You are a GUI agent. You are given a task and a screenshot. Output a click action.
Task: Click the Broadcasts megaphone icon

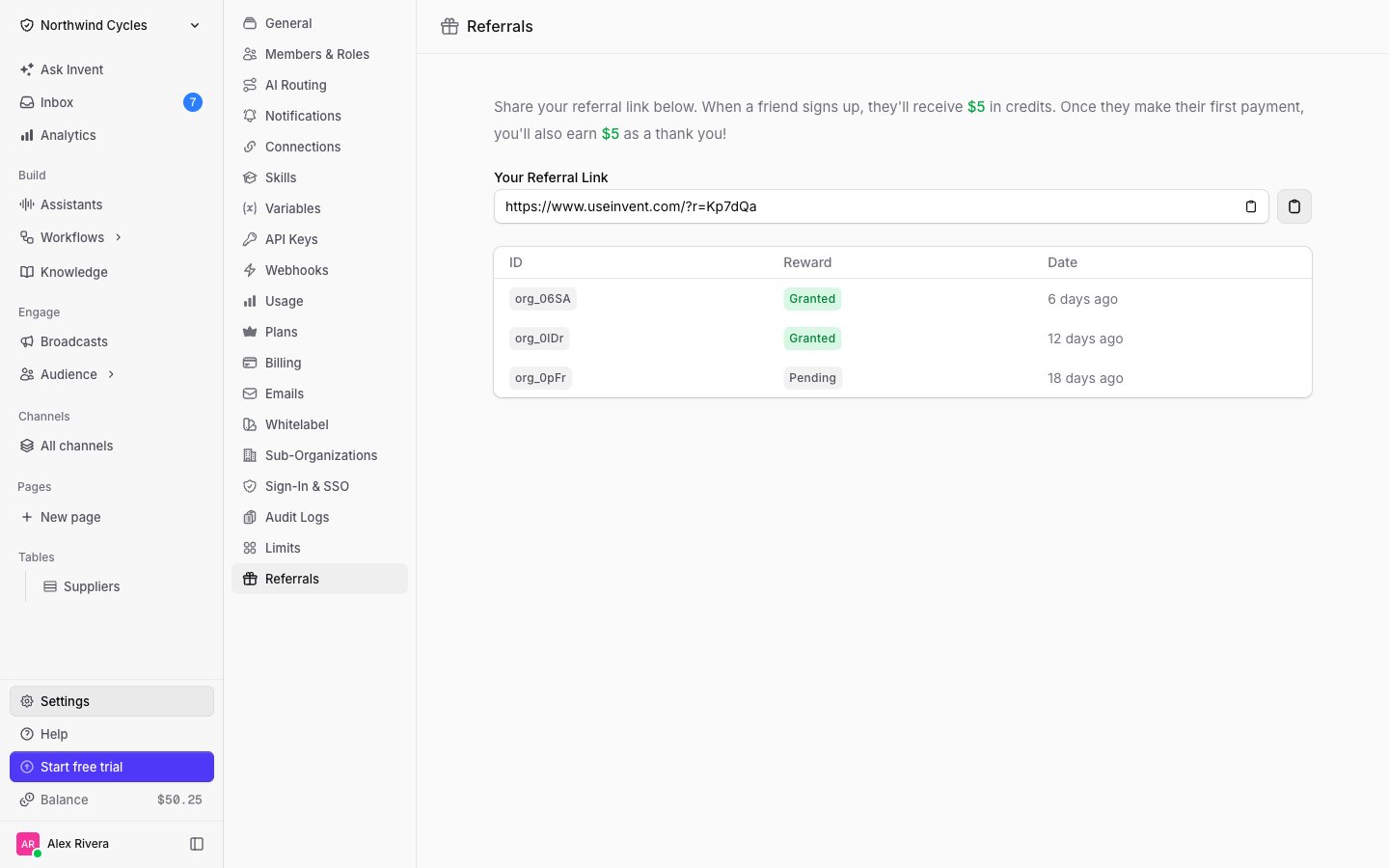(x=27, y=341)
